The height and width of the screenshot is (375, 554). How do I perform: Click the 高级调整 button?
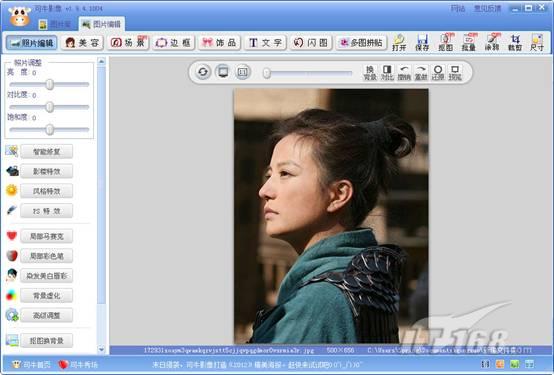47,315
